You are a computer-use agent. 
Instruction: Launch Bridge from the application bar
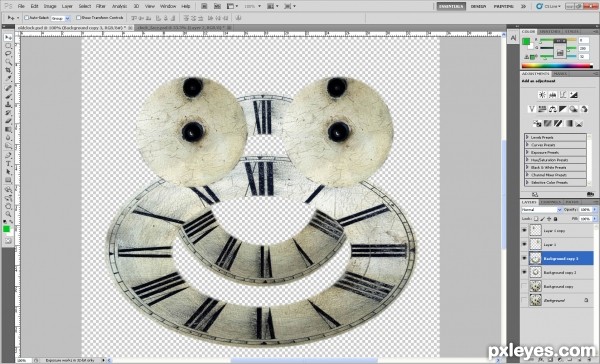click(204, 6)
